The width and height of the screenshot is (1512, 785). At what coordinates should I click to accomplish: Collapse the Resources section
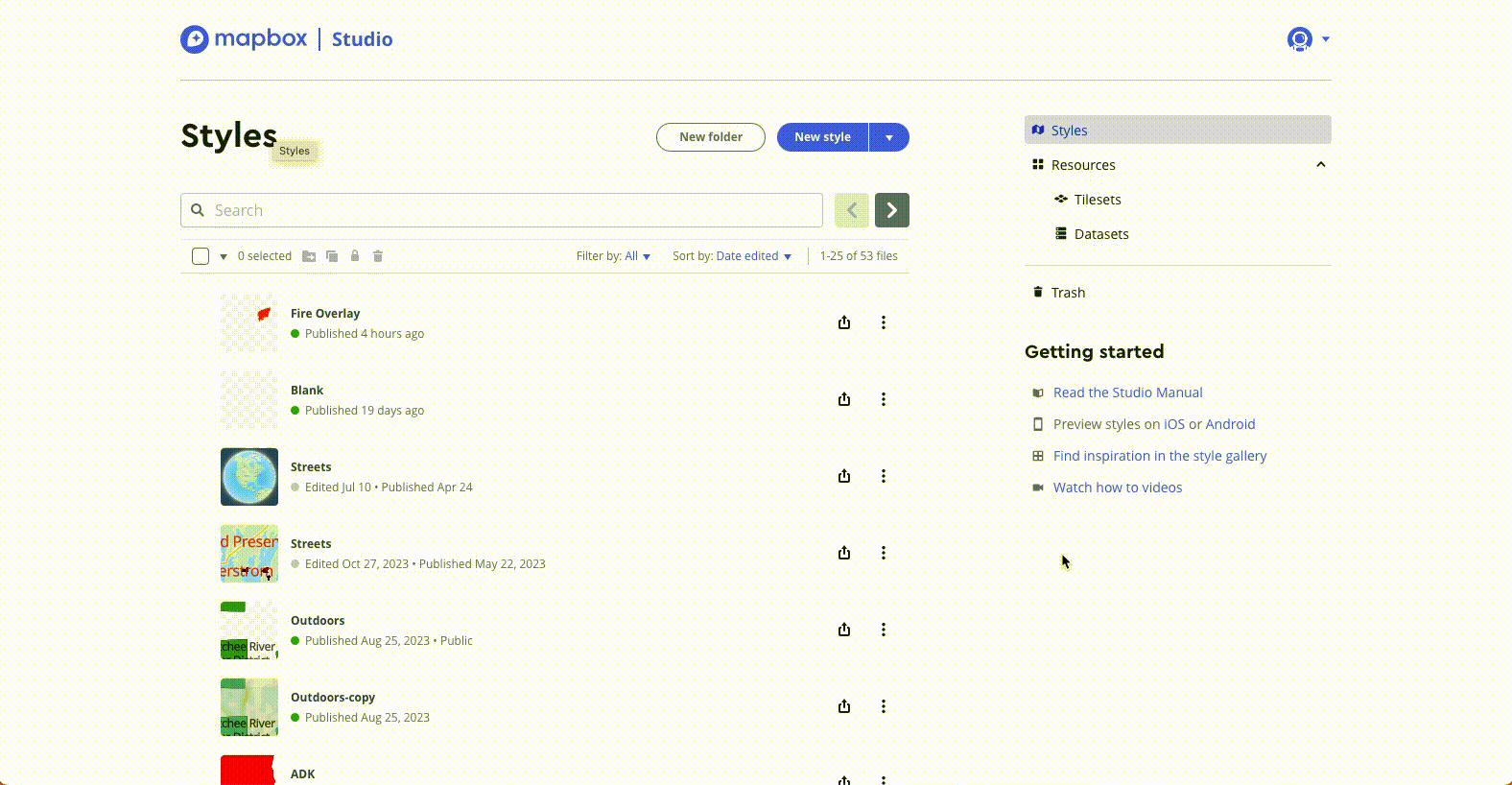tap(1320, 165)
